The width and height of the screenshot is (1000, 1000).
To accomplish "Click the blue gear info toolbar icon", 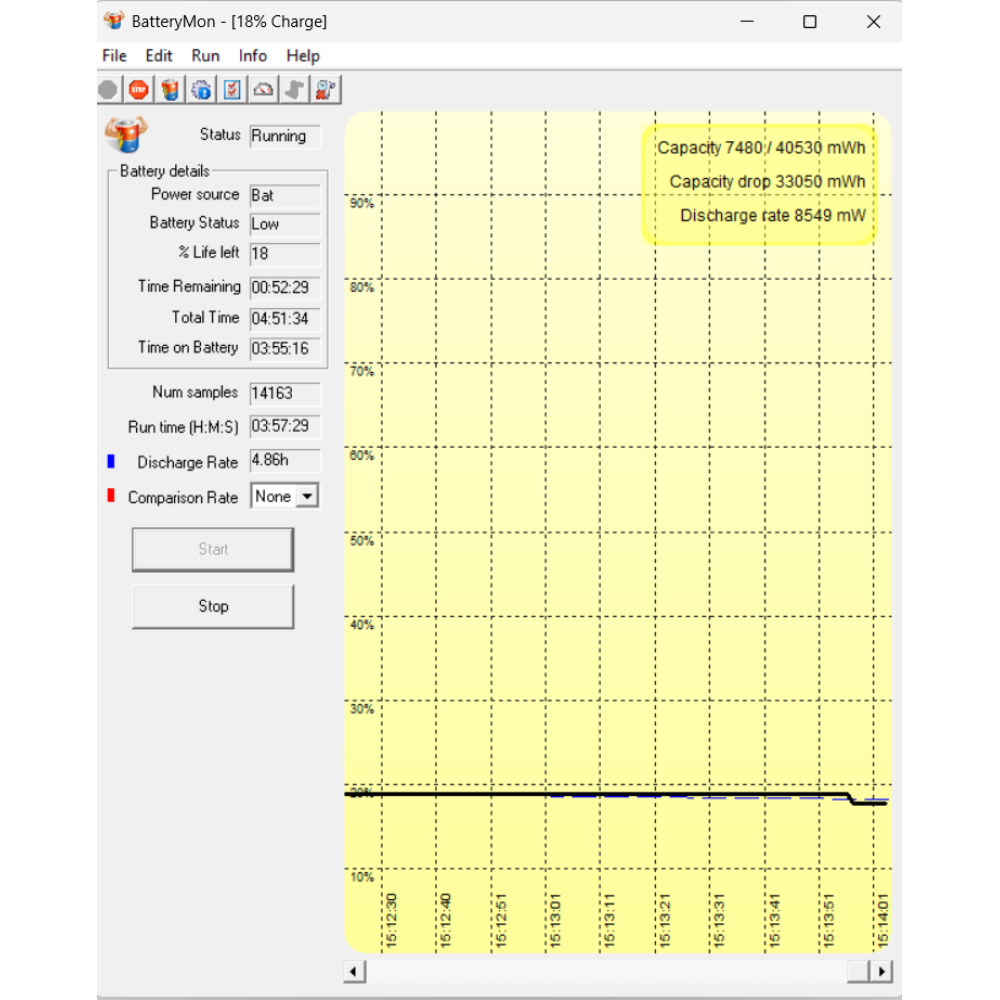I will coord(201,90).
